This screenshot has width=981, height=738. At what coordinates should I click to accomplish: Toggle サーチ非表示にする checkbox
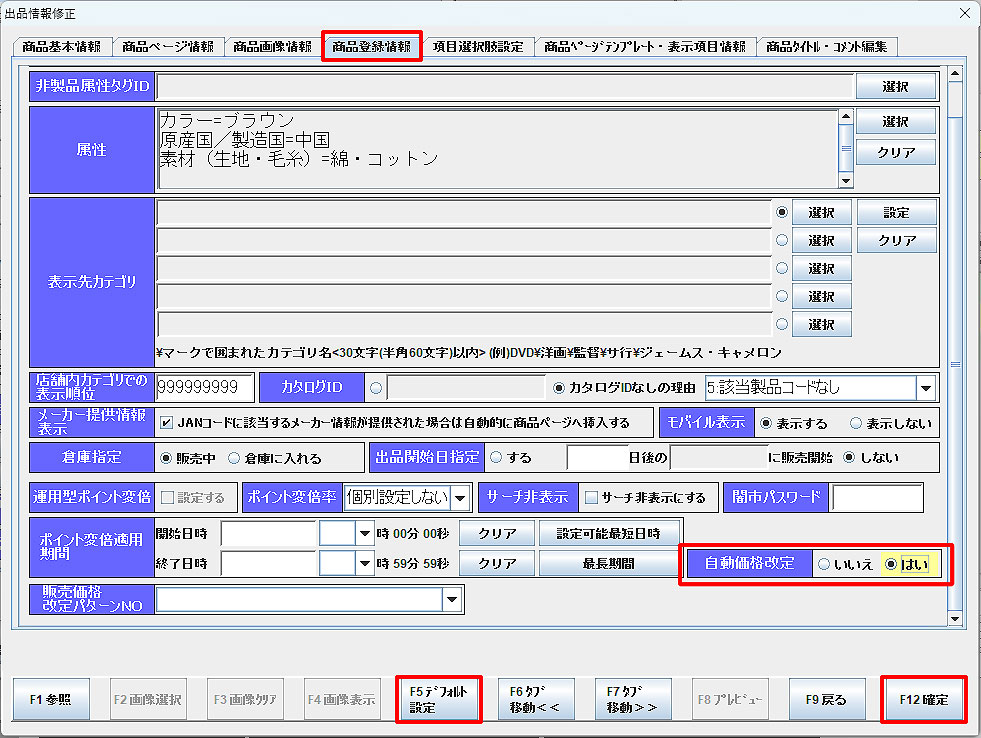591,498
